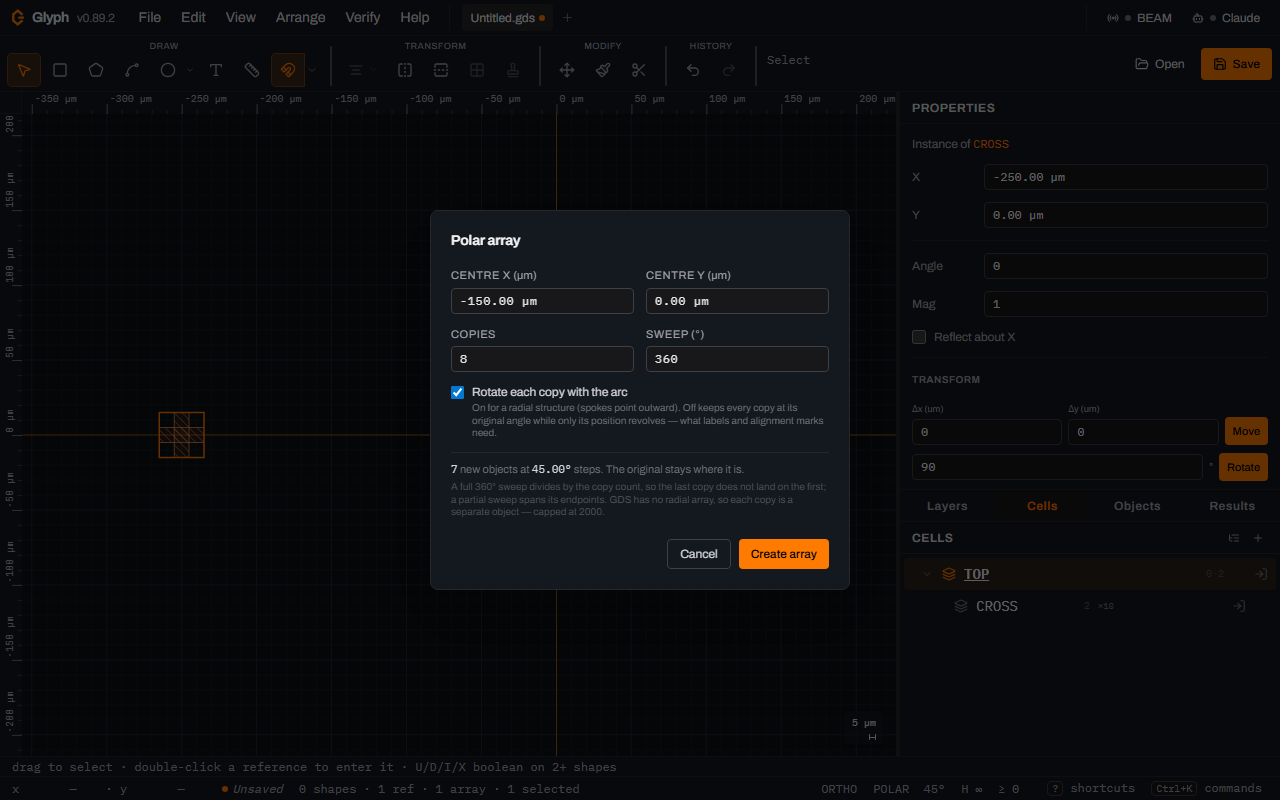
Task: Select the Cells tab
Action: click(1042, 506)
